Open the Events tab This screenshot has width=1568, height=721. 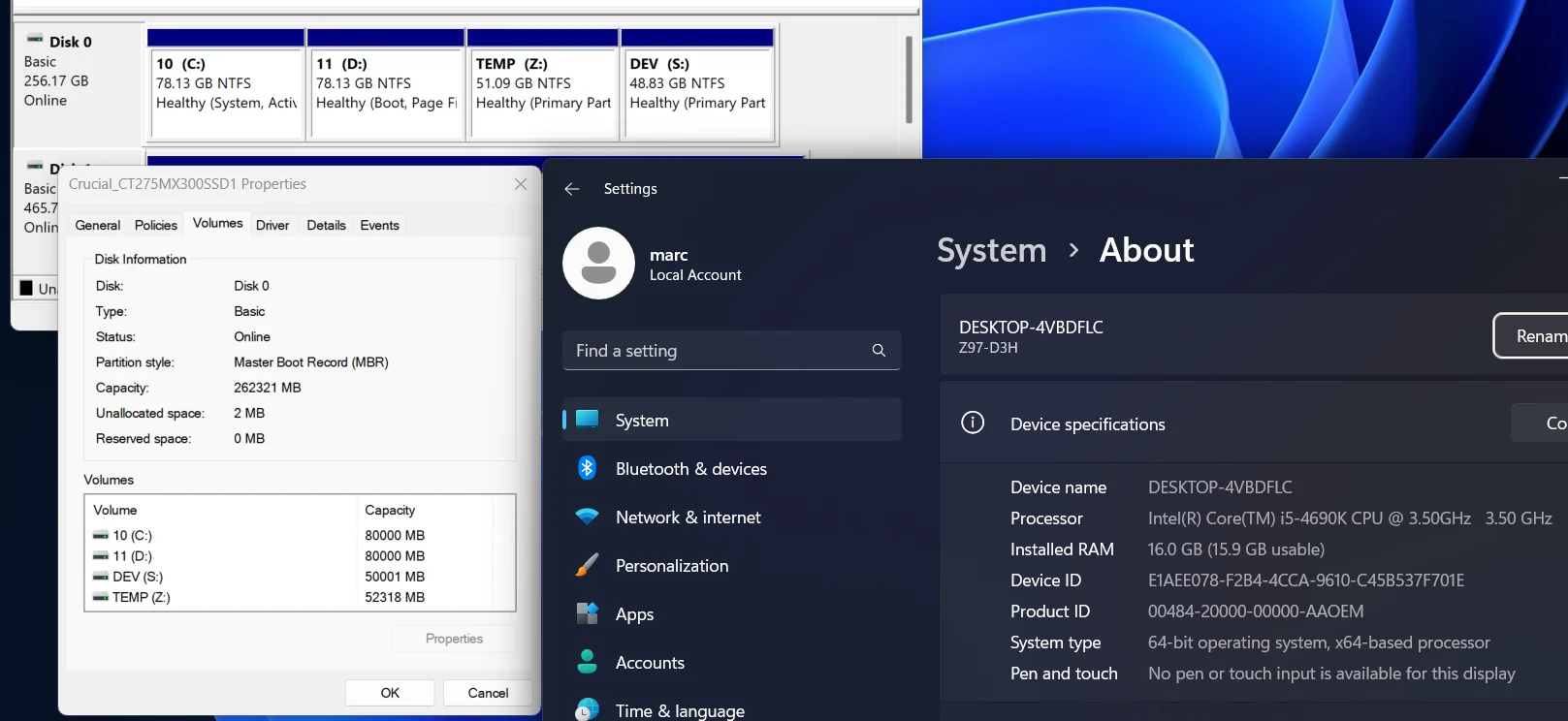[379, 225]
